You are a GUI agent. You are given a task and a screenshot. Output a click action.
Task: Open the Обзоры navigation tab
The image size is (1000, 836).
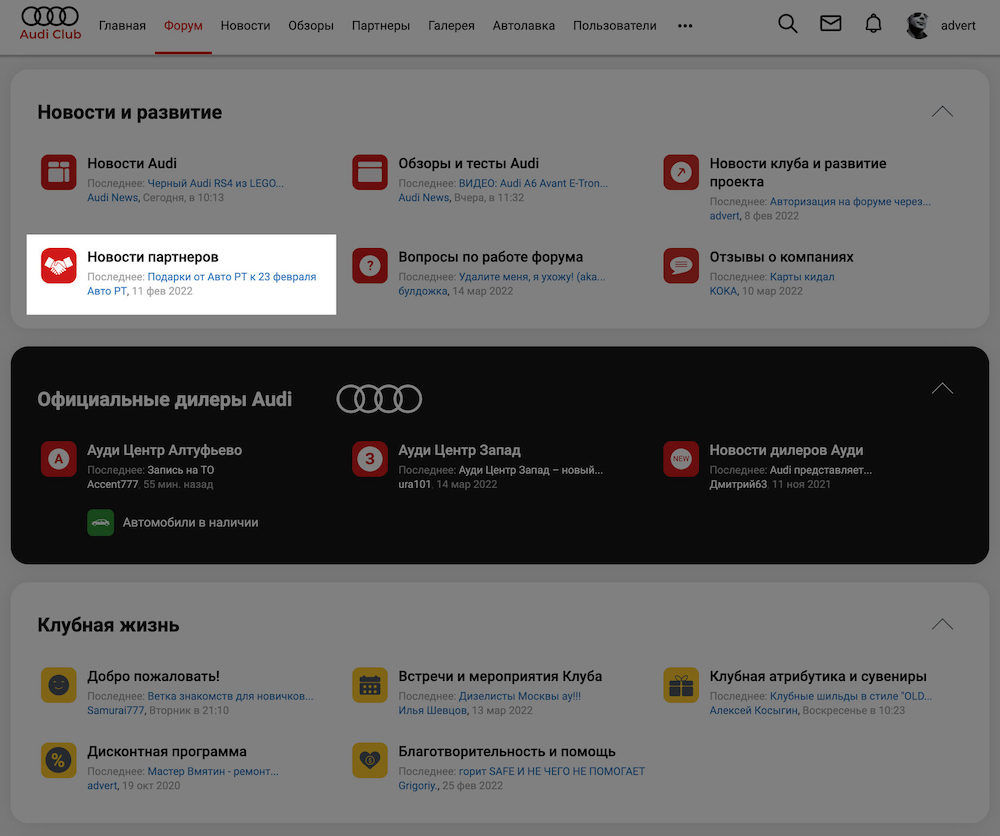(311, 26)
